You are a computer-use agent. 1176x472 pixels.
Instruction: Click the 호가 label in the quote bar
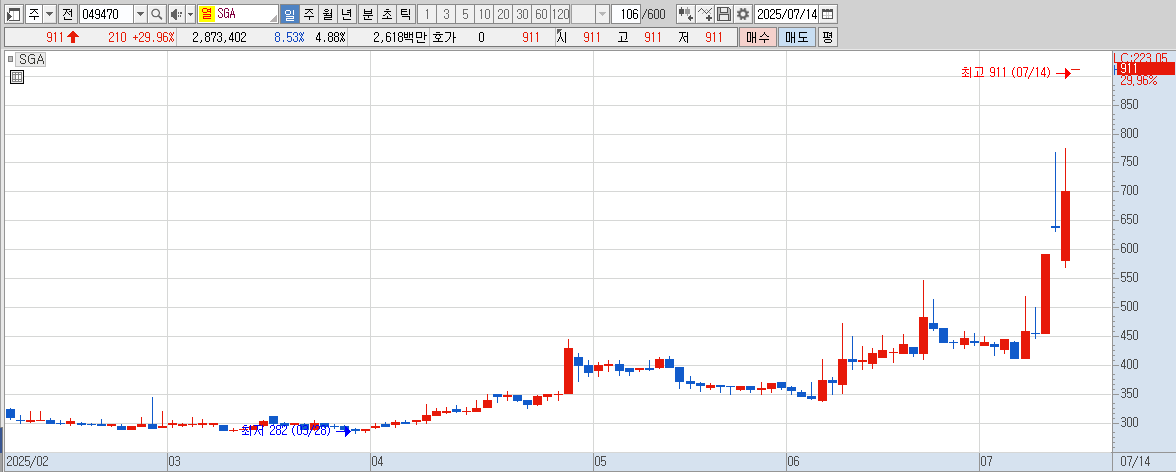coord(443,38)
